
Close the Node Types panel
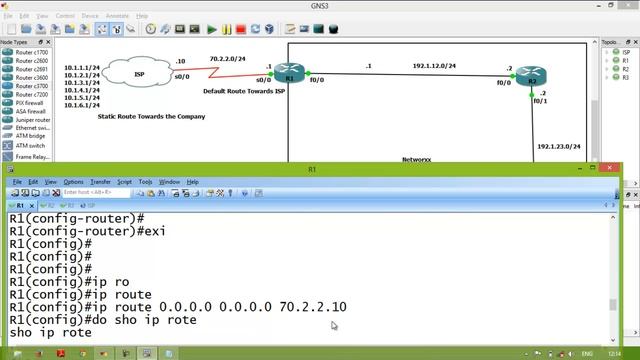[48, 42]
